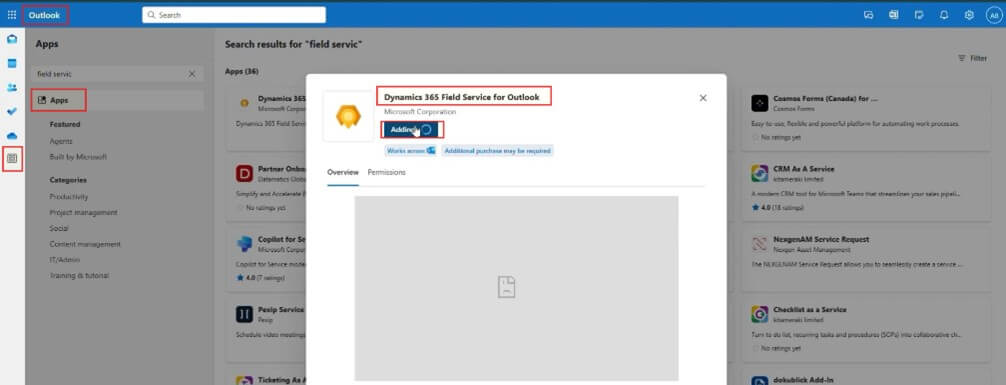Select the Overview tab
Image resolution: width=1006 pixels, height=385 pixels.
coord(343,173)
